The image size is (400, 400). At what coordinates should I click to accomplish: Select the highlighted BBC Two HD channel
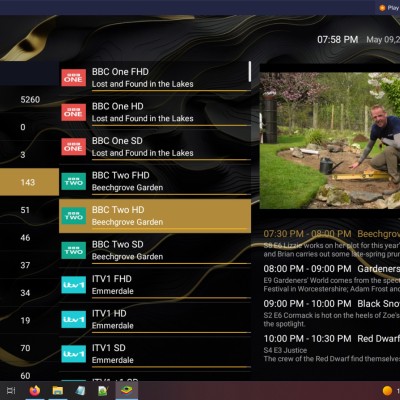click(x=155, y=216)
